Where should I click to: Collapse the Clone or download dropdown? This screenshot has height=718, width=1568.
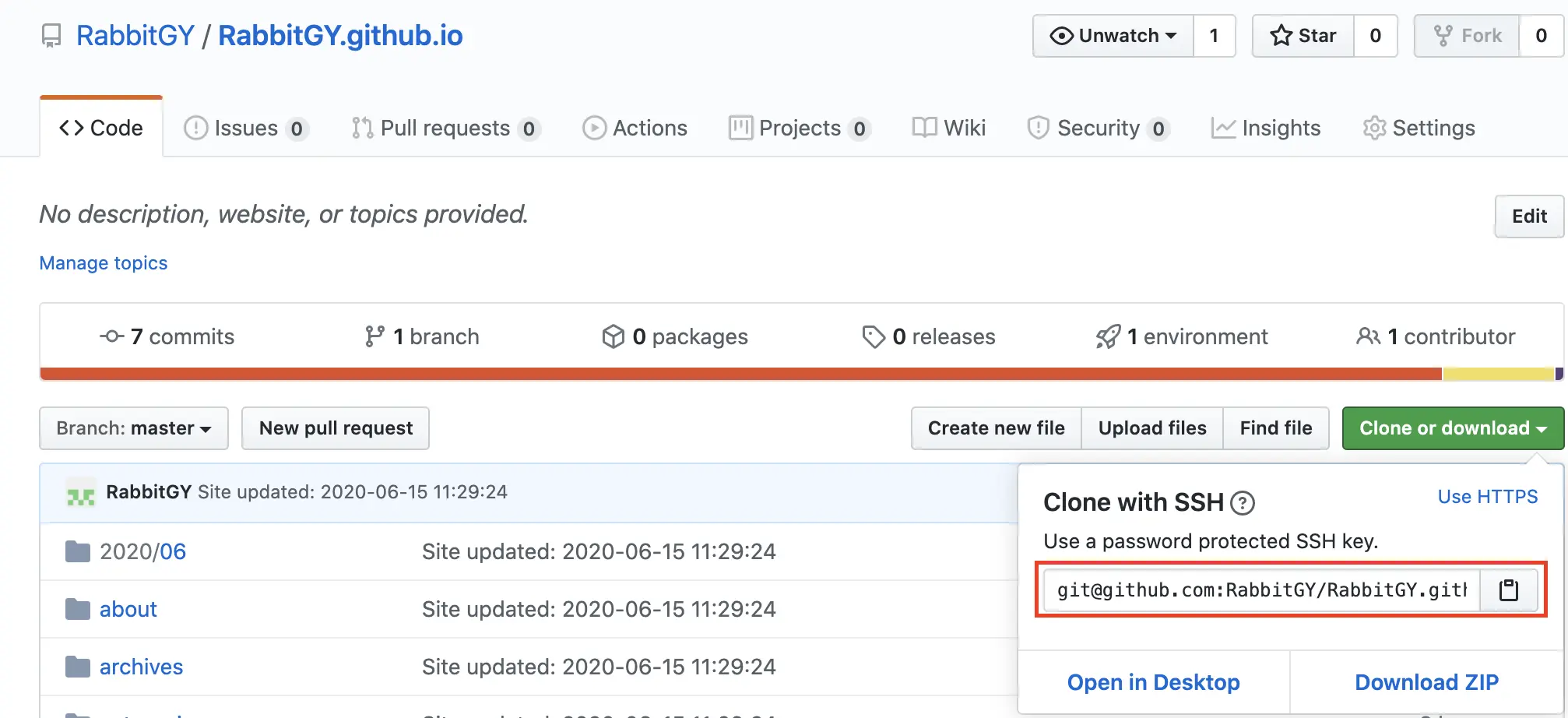(1452, 428)
